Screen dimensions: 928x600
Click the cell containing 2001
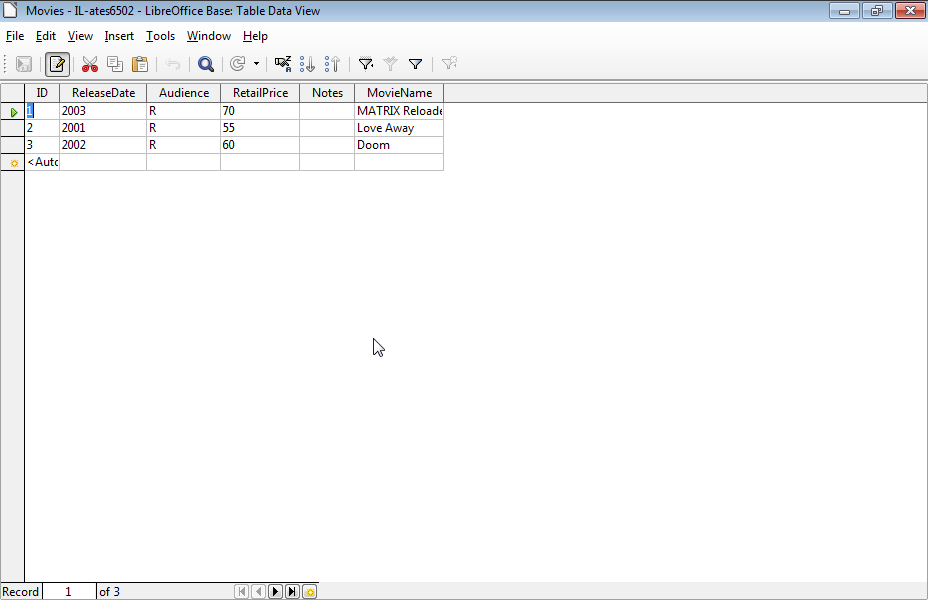[103, 128]
